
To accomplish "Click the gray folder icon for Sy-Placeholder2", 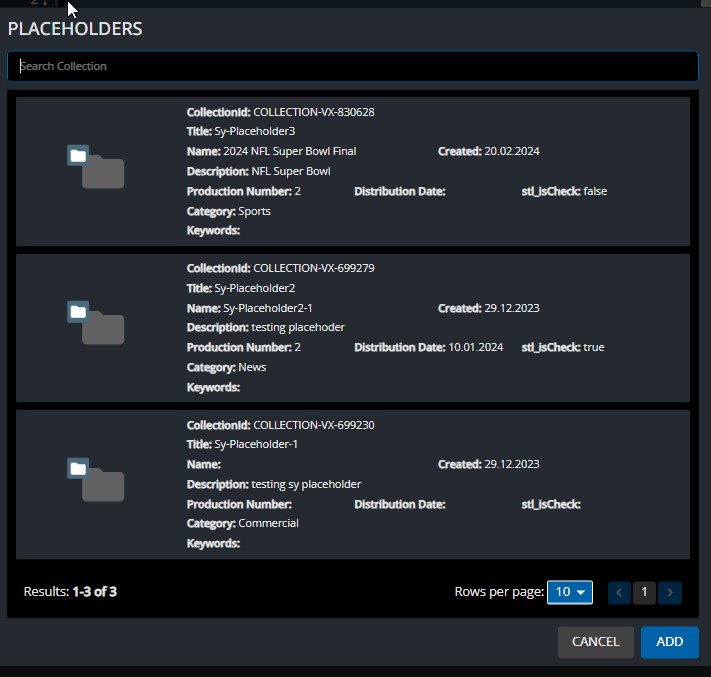I will pyautogui.click(x=102, y=329).
